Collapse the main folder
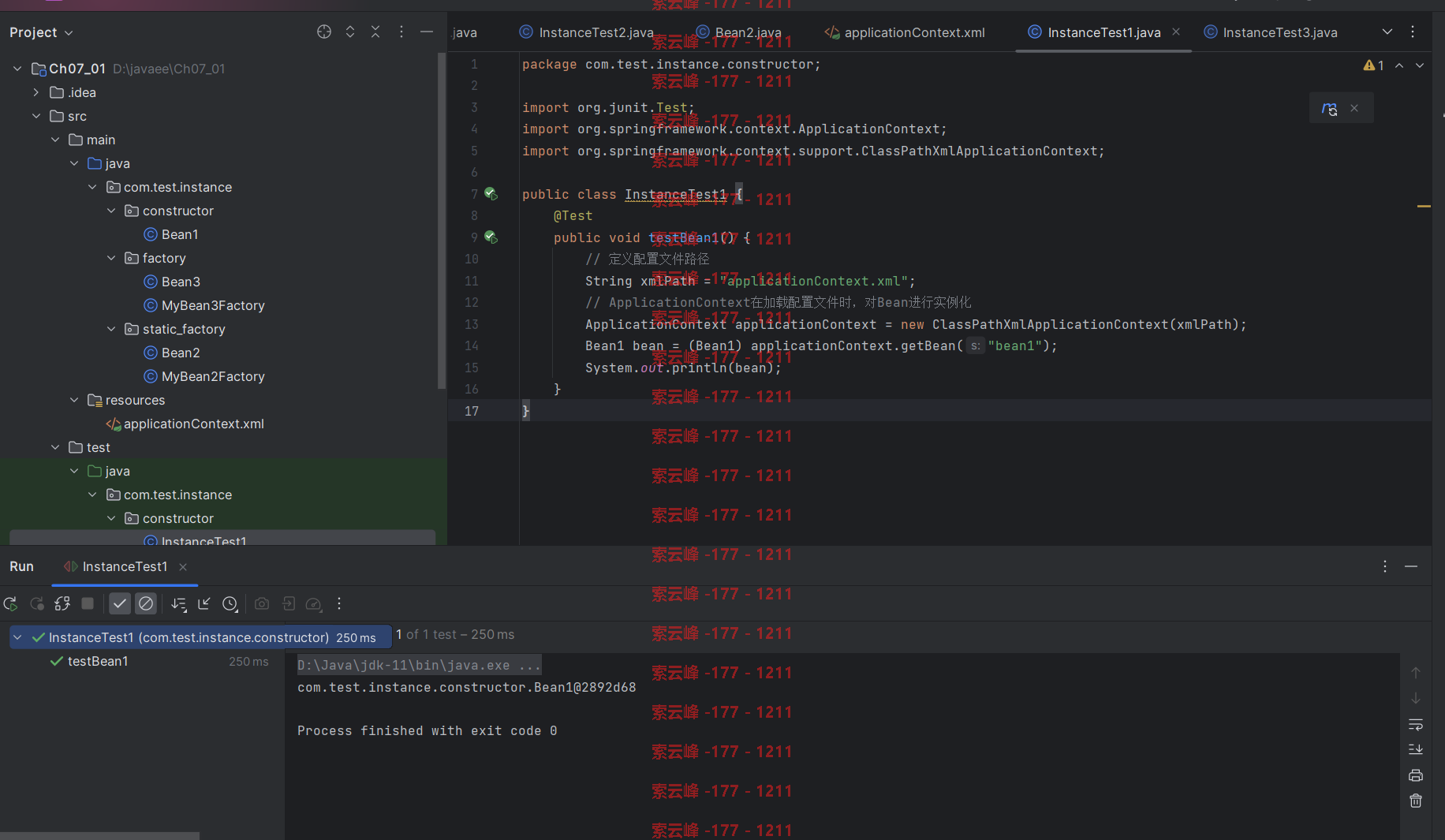Viewport: 1445px width, 840px height. click(x=55, y=140)
